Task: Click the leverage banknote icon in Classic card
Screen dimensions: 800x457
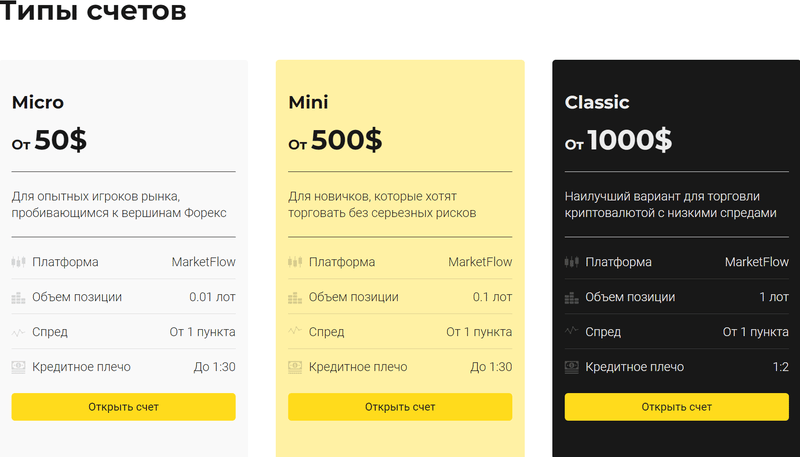Action: pyautogui.click(x=571, y=367)
